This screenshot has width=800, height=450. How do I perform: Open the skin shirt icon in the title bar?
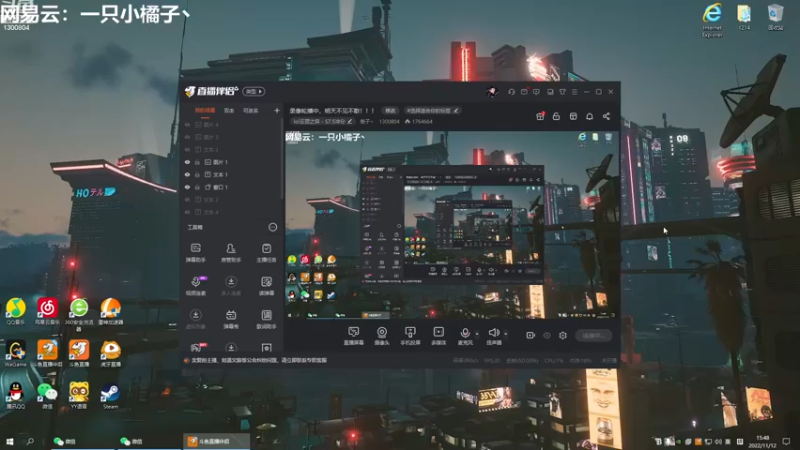pos(562,92)
